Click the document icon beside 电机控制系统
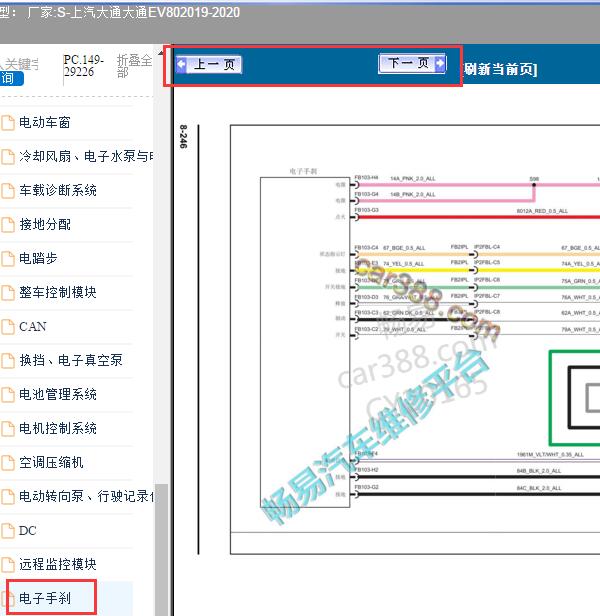This screenshot has height=616, width=600. point(8,429)
